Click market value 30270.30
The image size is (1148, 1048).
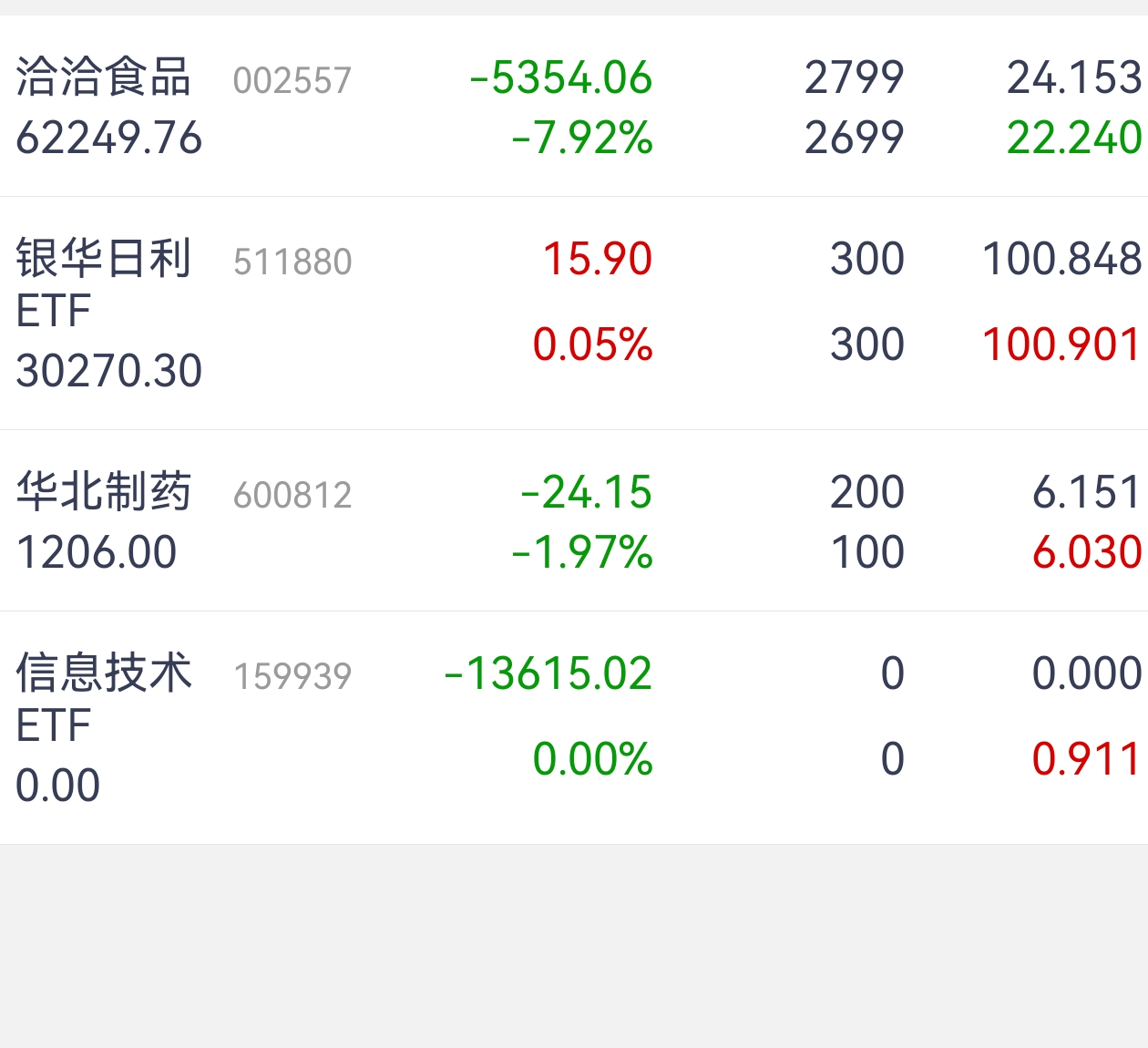[x=108, y=371]
